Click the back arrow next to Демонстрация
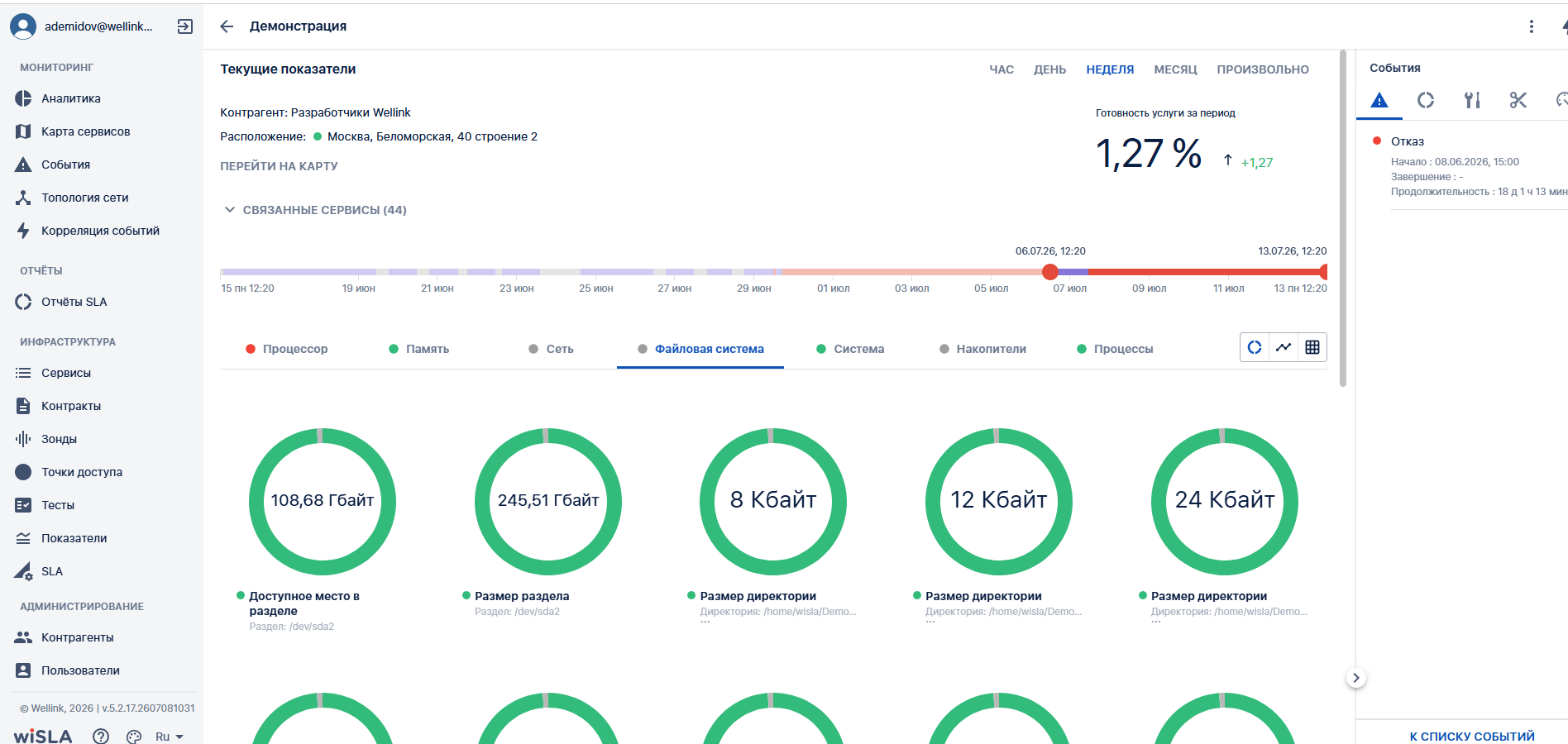 pyautogui.click(x=227, y=26)
